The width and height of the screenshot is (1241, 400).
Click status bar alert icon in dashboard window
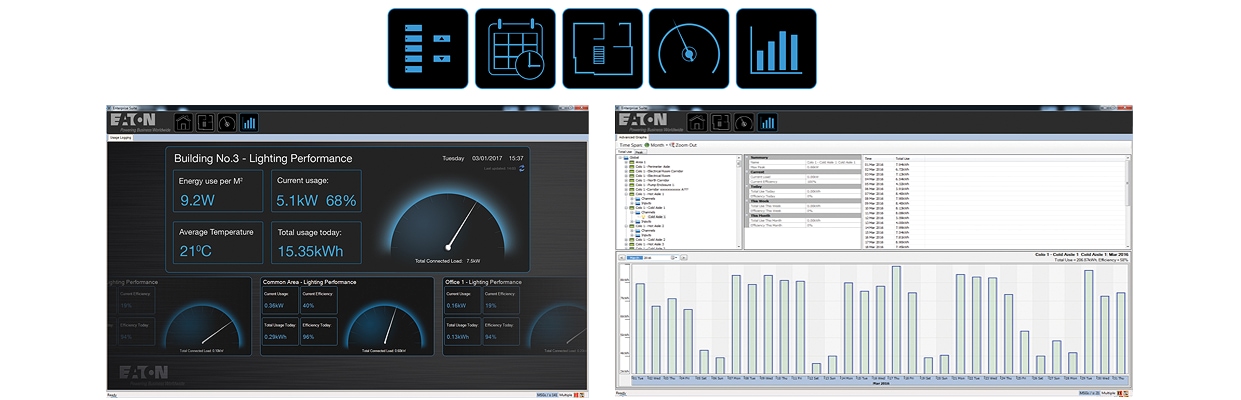(575, 394)
